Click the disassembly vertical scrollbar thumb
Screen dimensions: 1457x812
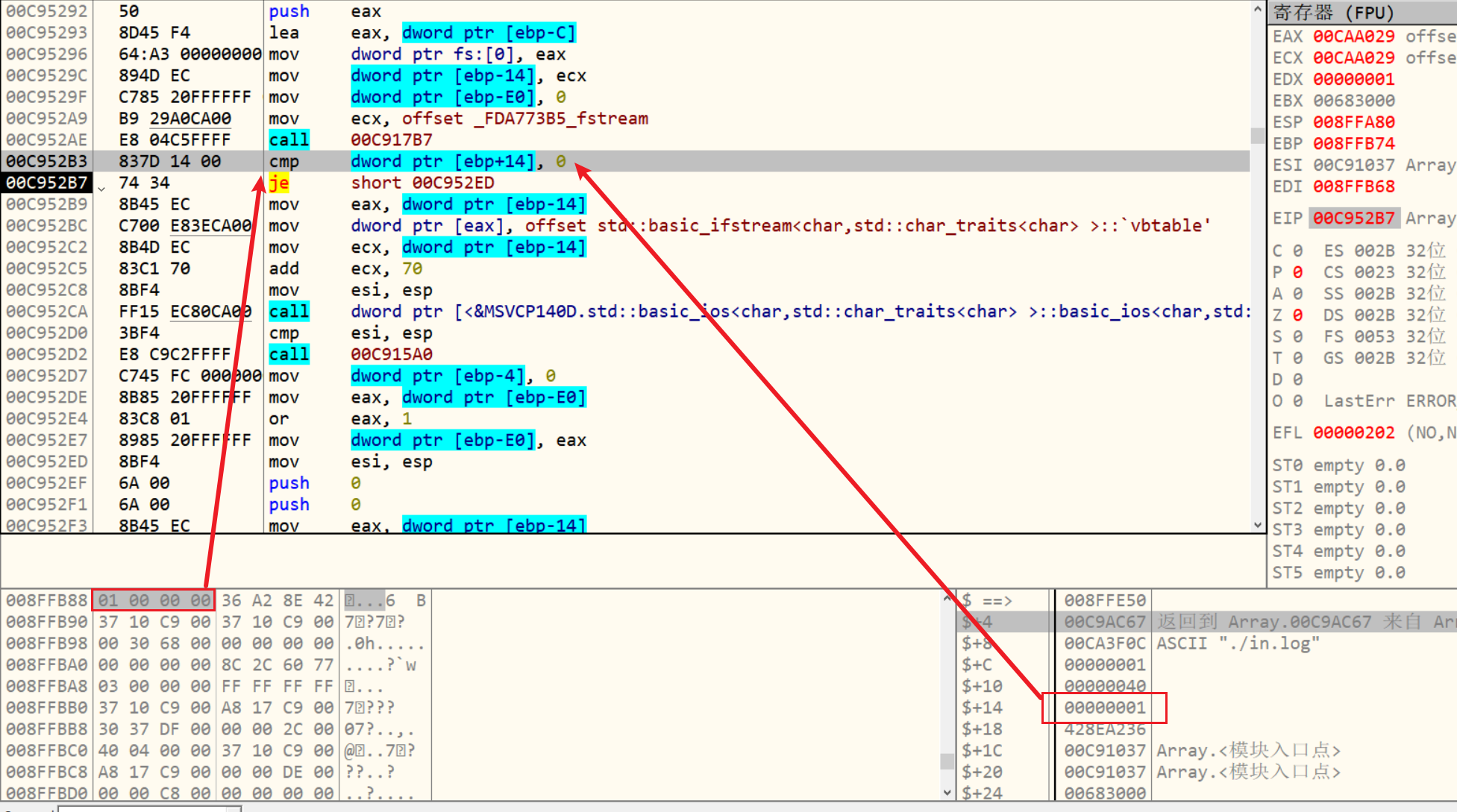[1258, 136]
